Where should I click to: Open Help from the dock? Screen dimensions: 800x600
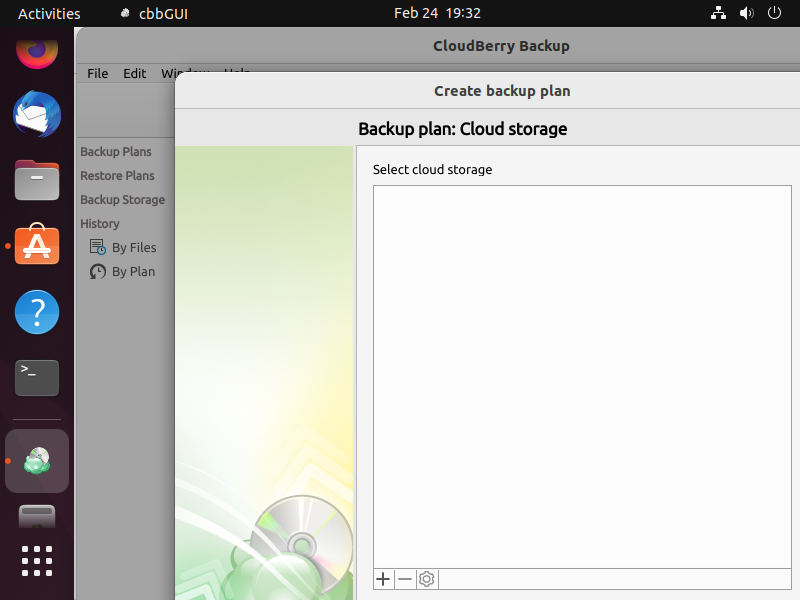point(37,312)
